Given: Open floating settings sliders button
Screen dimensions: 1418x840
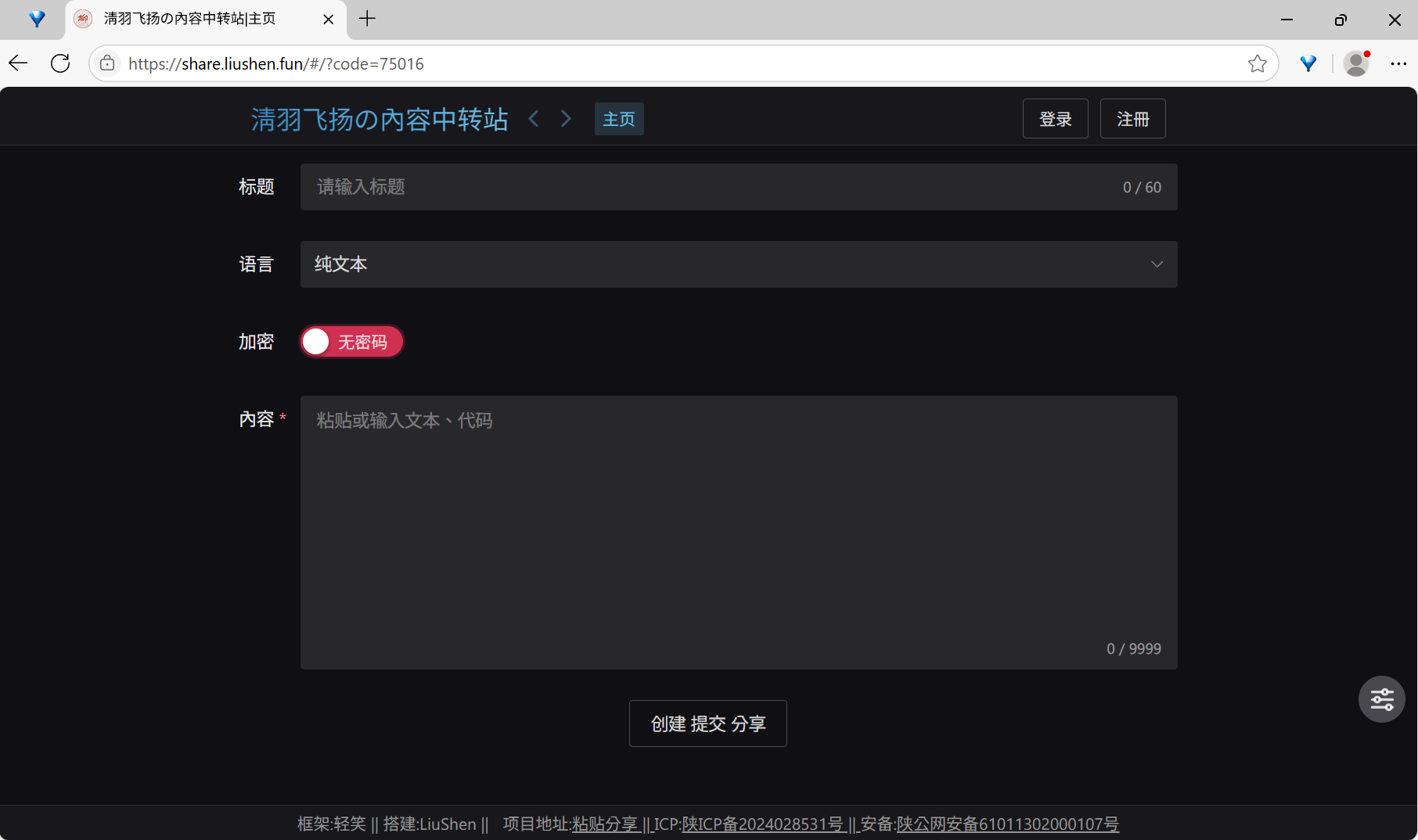Looking at the screenshot, I should [1381, 699].
